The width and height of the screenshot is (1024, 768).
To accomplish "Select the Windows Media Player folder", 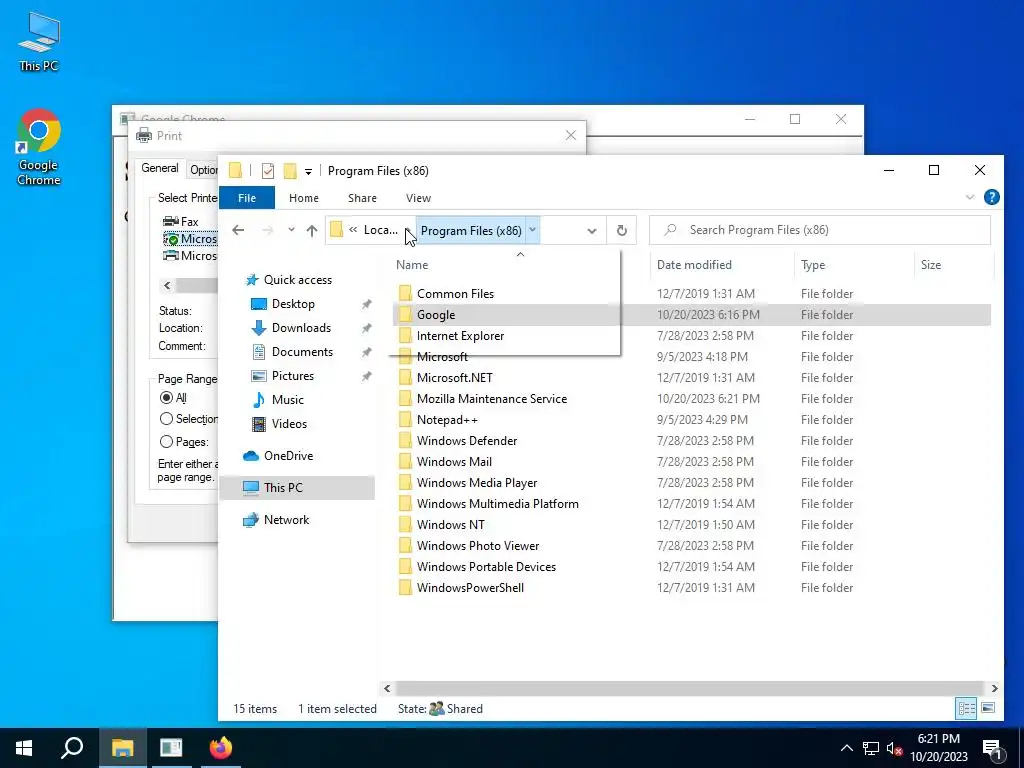I will (x=477, y=483).
